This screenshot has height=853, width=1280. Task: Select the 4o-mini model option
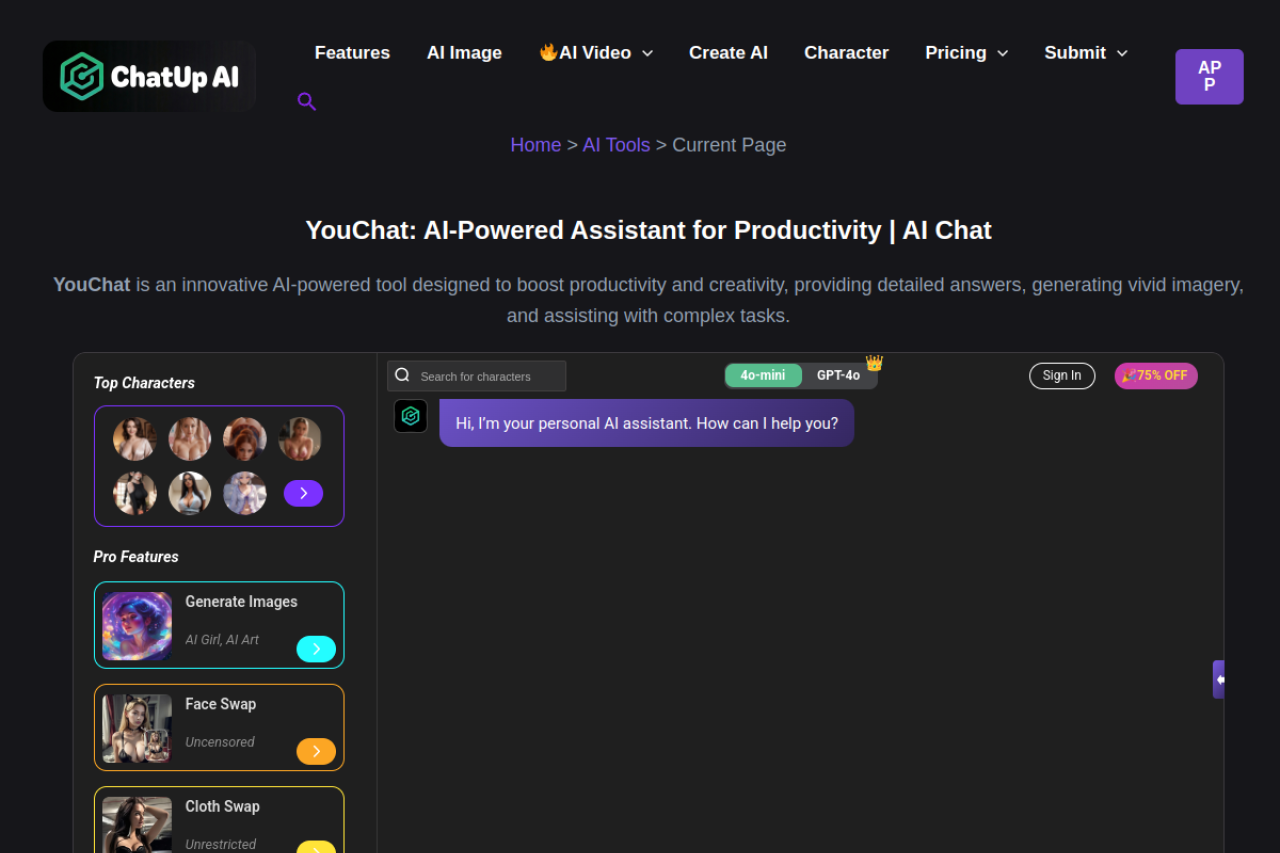763,375
